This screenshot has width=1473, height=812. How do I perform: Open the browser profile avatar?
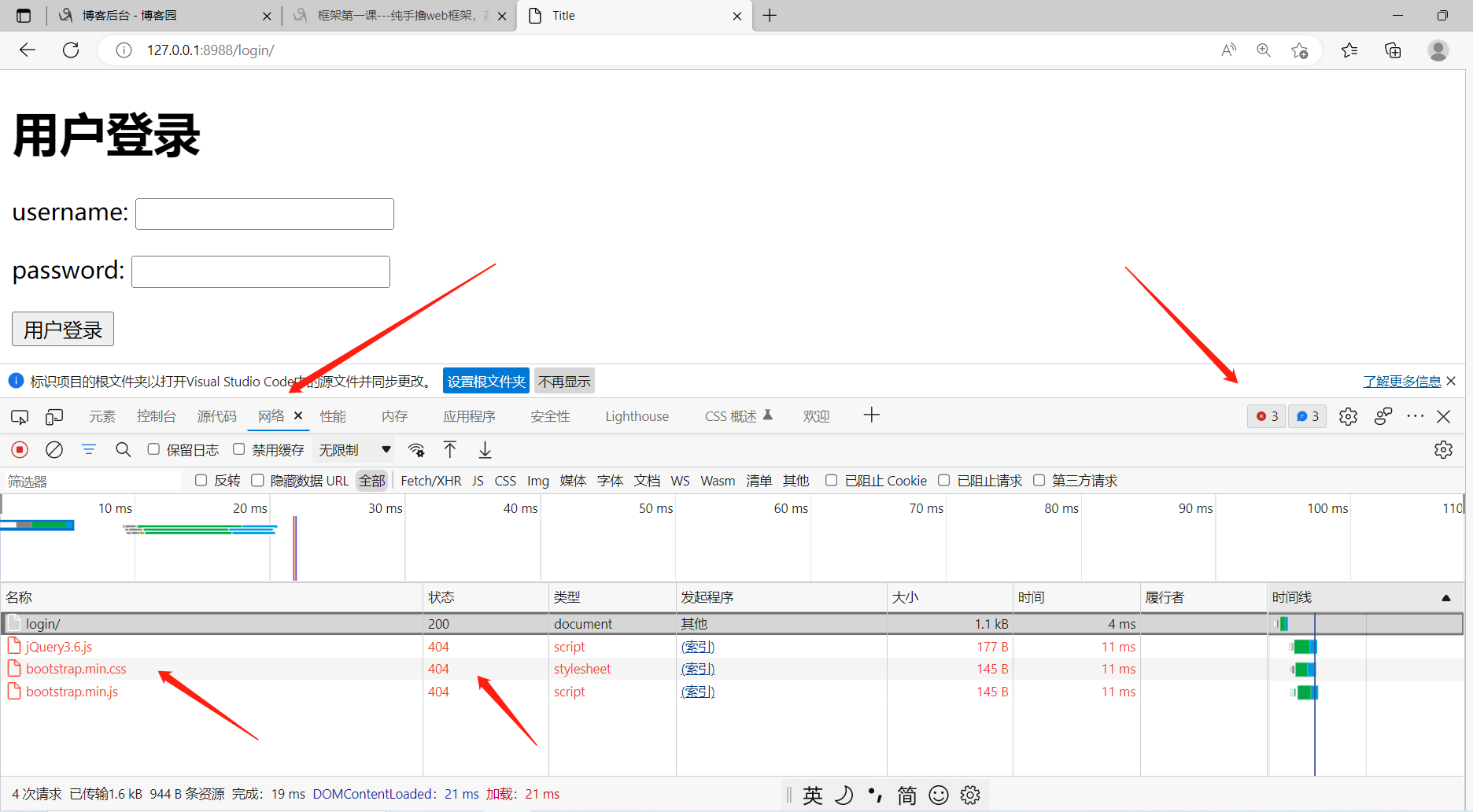tap(1438, 50)
